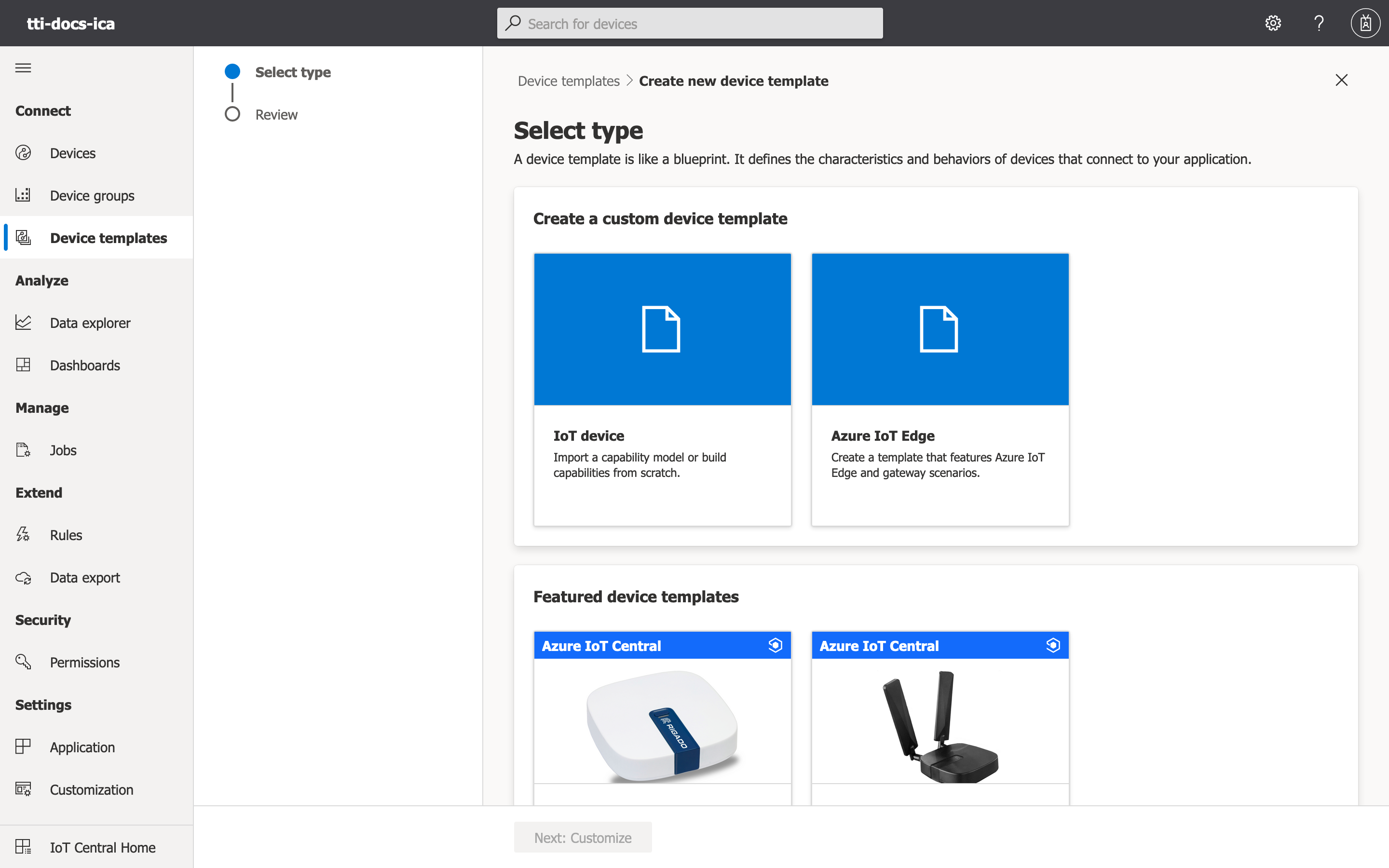1389x868 pixels.
Task: Open the account profile icon top right
Action: coord(1364,23)
